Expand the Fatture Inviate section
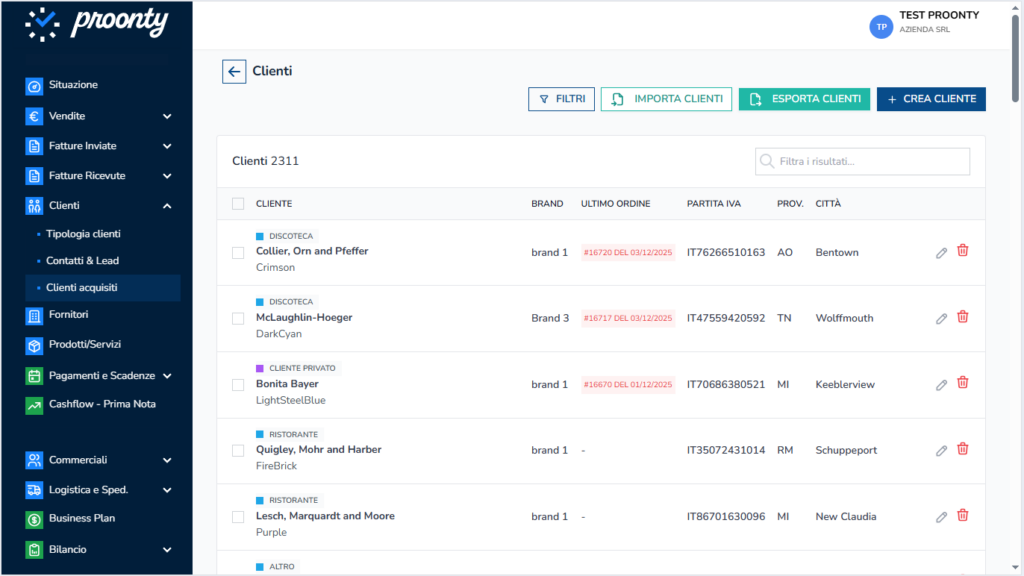This screenshot has height=576, width=1024. pos(167,146)
